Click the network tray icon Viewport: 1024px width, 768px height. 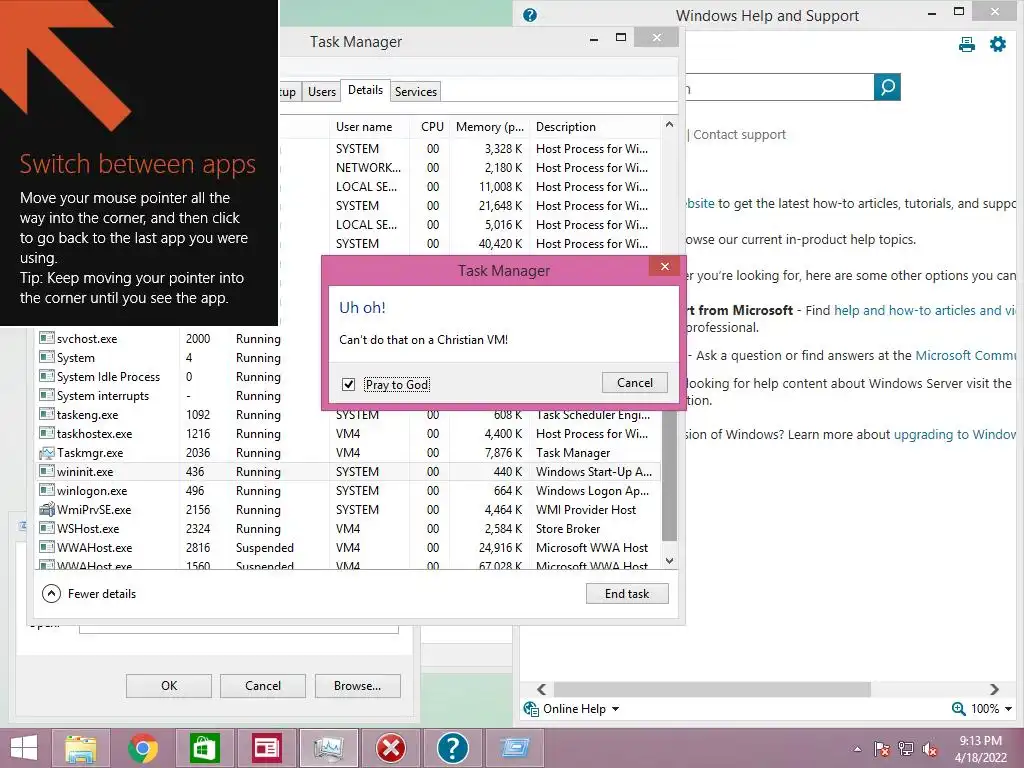click(906, 749)
